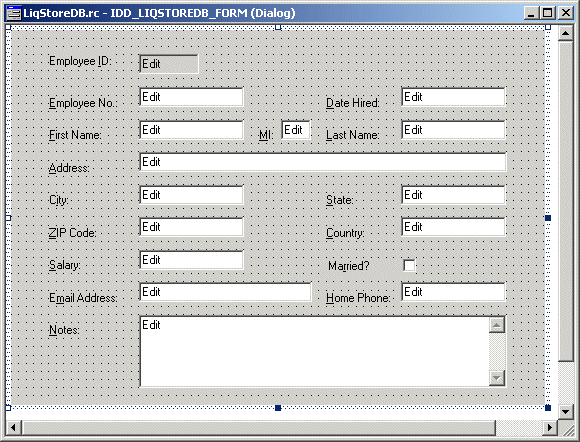
Task: Select the multiline Notes edit box
Action: click(322, 351)
